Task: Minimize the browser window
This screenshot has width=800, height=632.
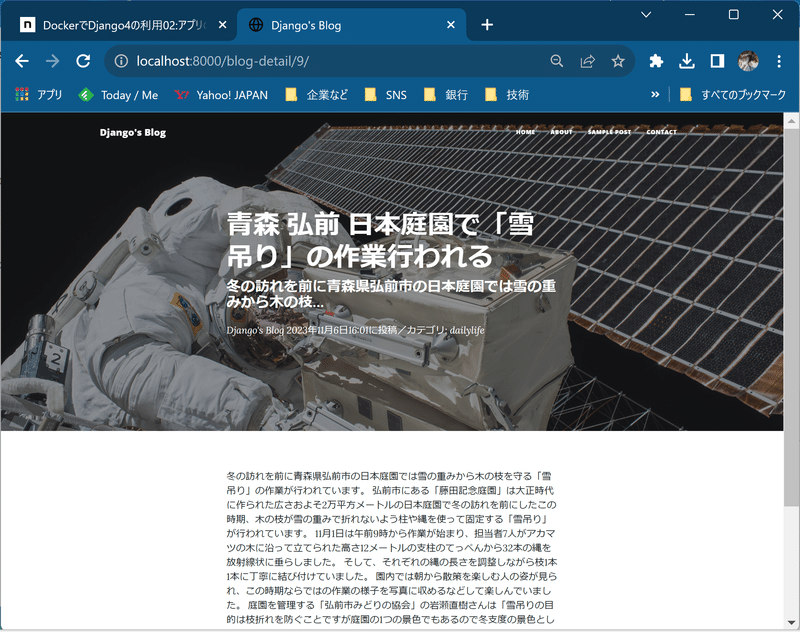Action: (690, 14)
